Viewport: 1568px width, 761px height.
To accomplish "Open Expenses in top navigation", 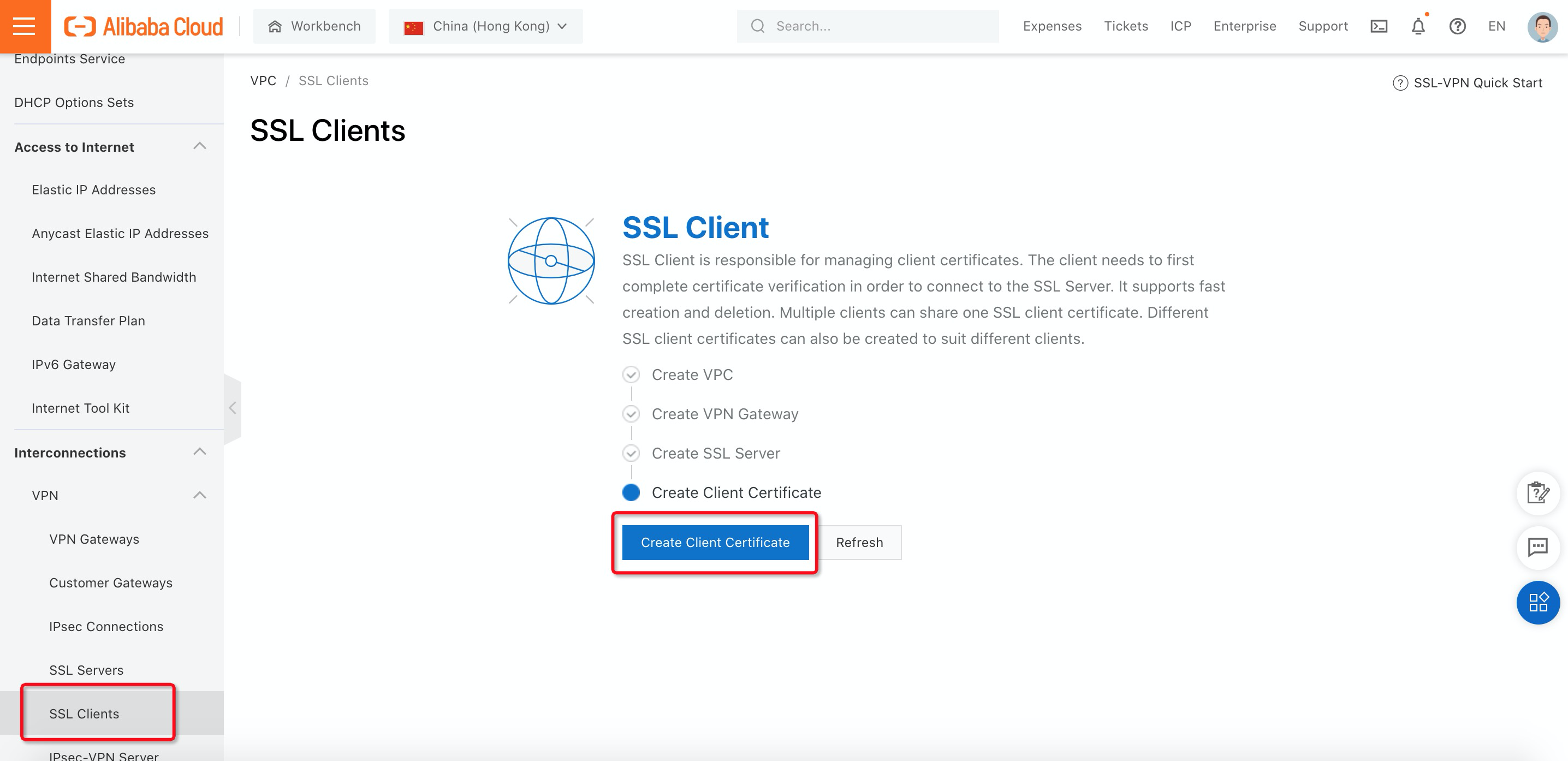I will (x=1052, y=26).
